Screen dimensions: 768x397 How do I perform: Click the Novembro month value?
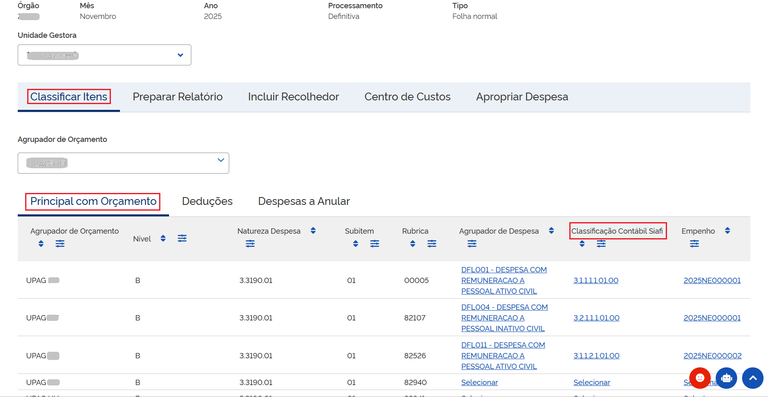(x=98, y=16)
